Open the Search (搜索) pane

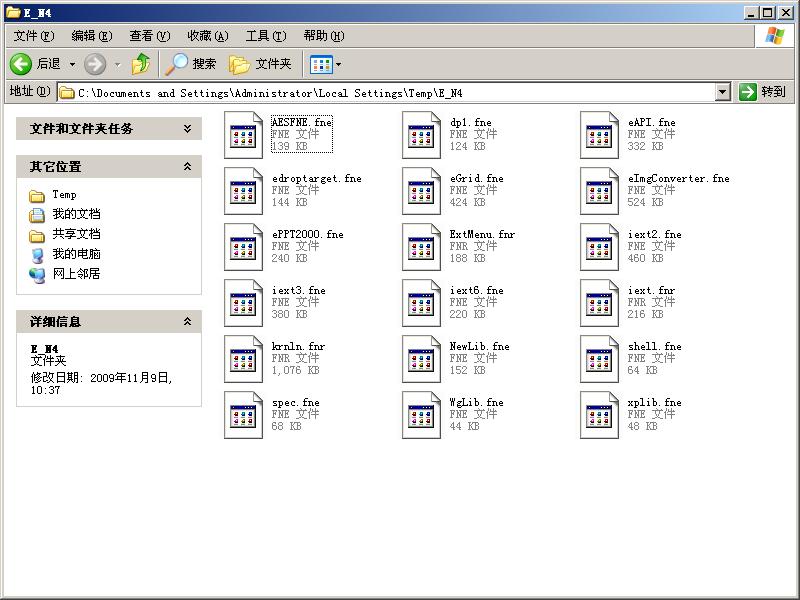click(192, 64)
